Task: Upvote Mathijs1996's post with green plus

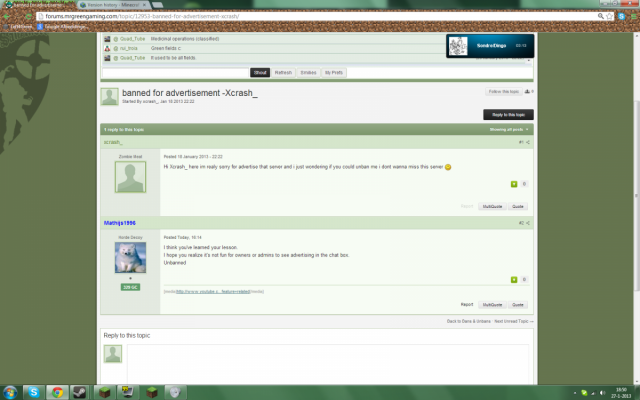Action: (514, 280)
